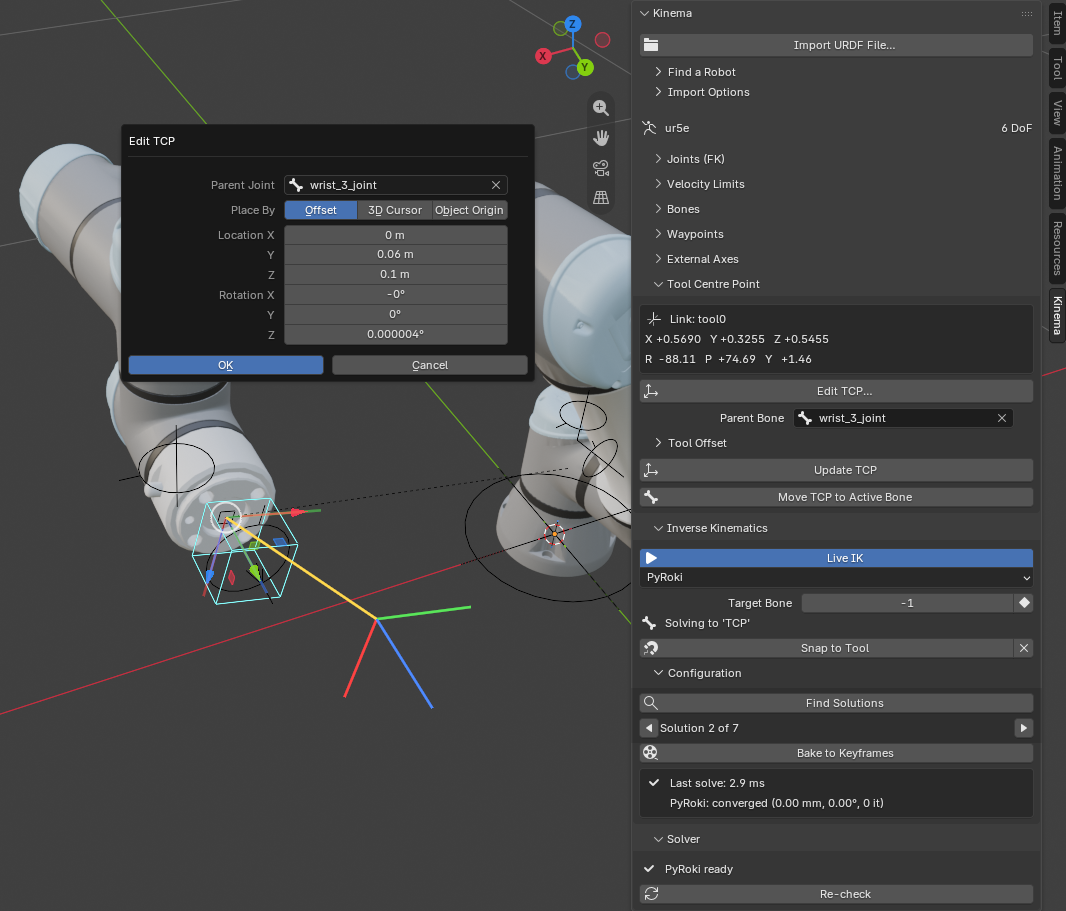The width and height of the screenshot is (1066, 911).
Task: Collapse the Kinema panel
Action: pos(644,14)
